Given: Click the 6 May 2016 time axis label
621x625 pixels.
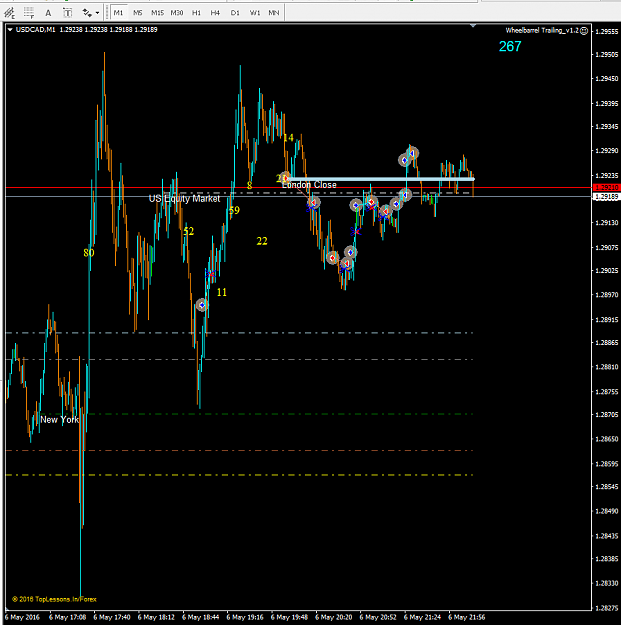Looking at the screenshot, I should click(23, 617).
